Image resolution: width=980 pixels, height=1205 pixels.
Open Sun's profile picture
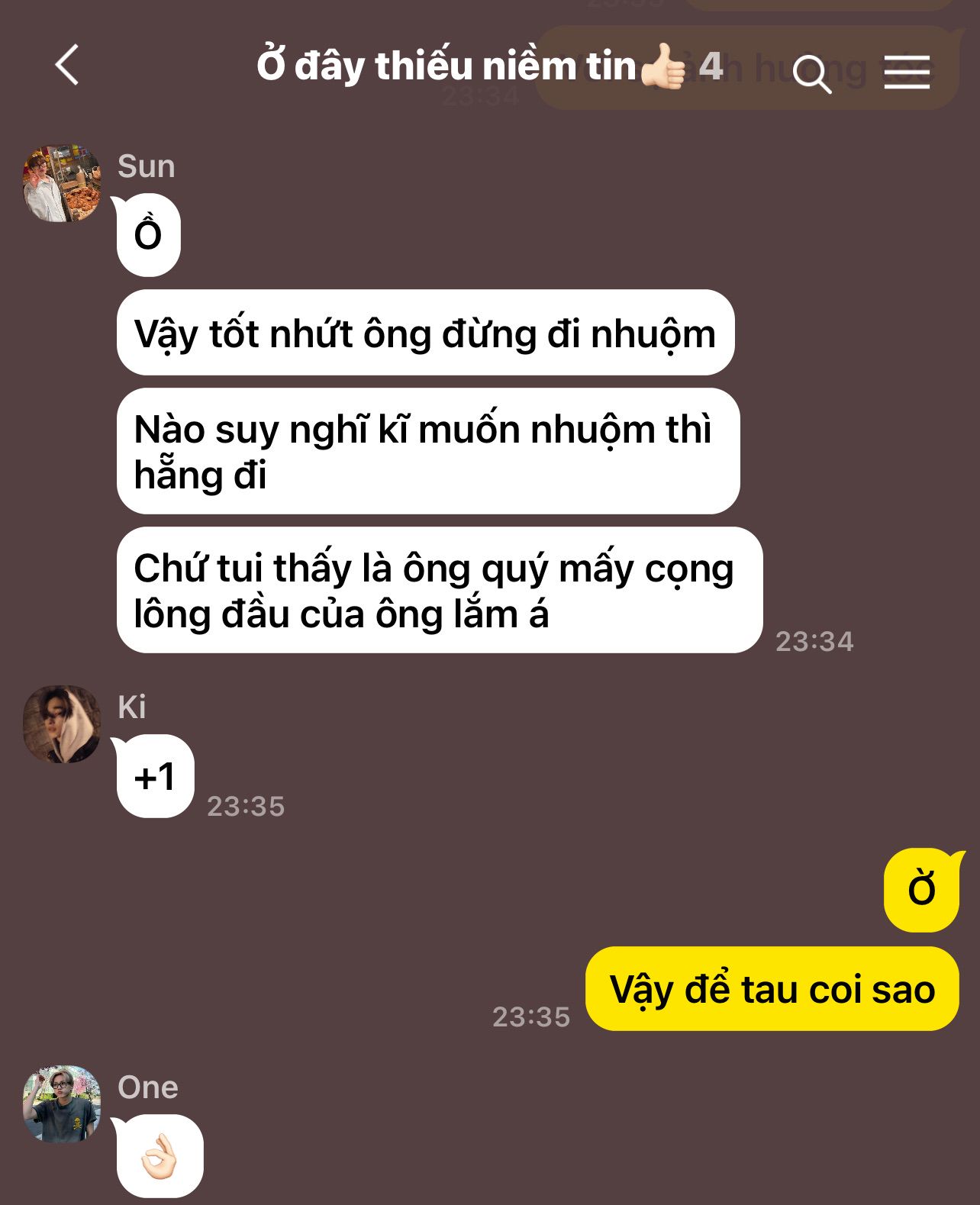pyautogui.click(x=62, y=183)
